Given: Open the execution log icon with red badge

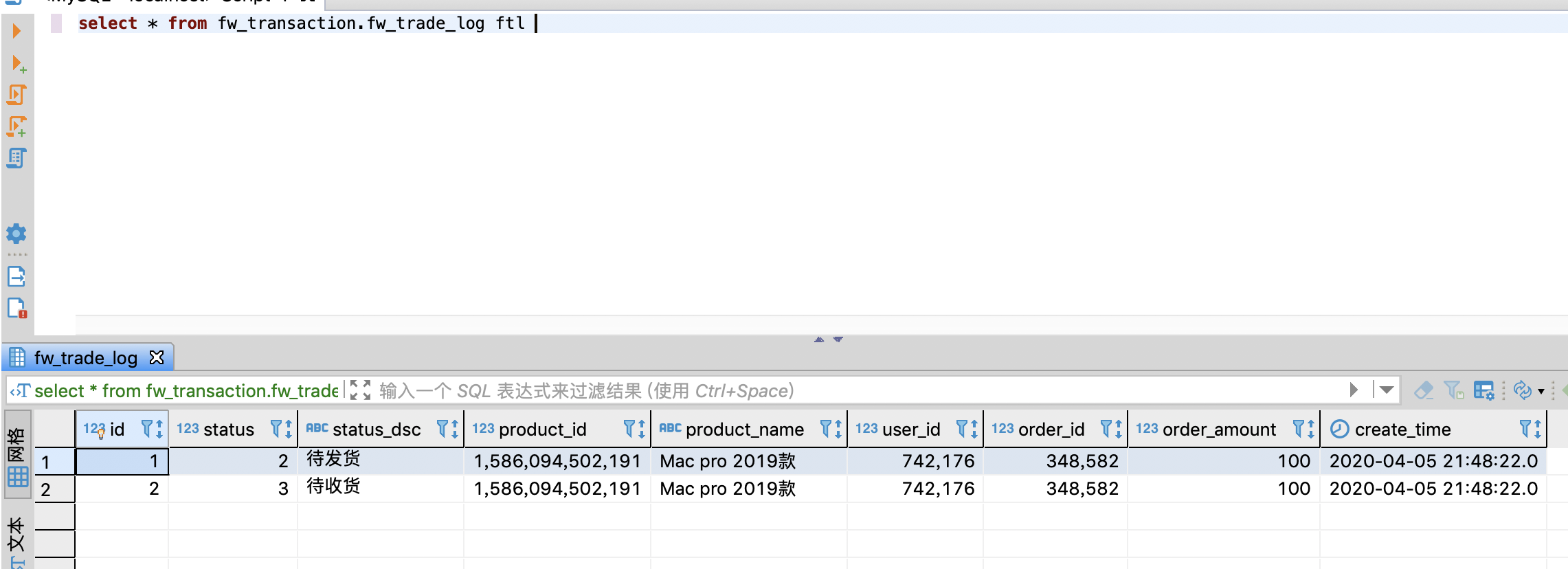Looking at the screenshot, I should pos(16,308).
